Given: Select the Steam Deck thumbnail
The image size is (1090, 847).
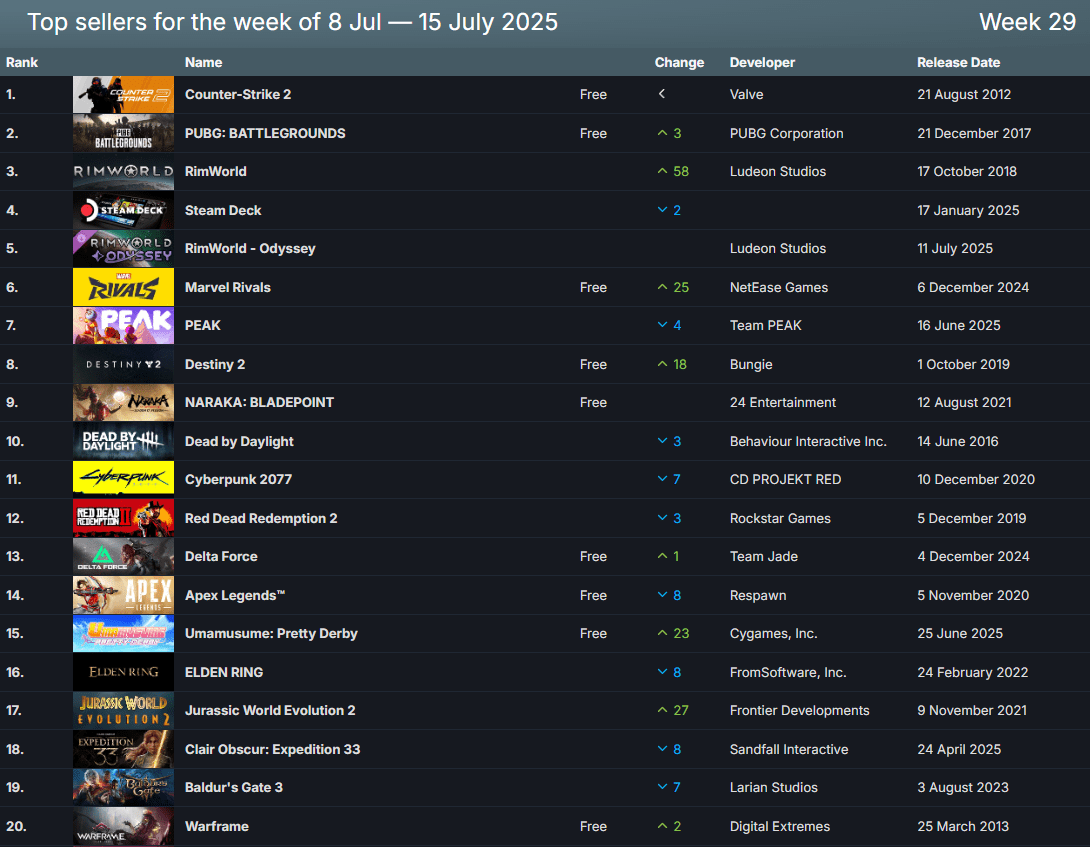Looking at the screenshot, I should point(123,210).
